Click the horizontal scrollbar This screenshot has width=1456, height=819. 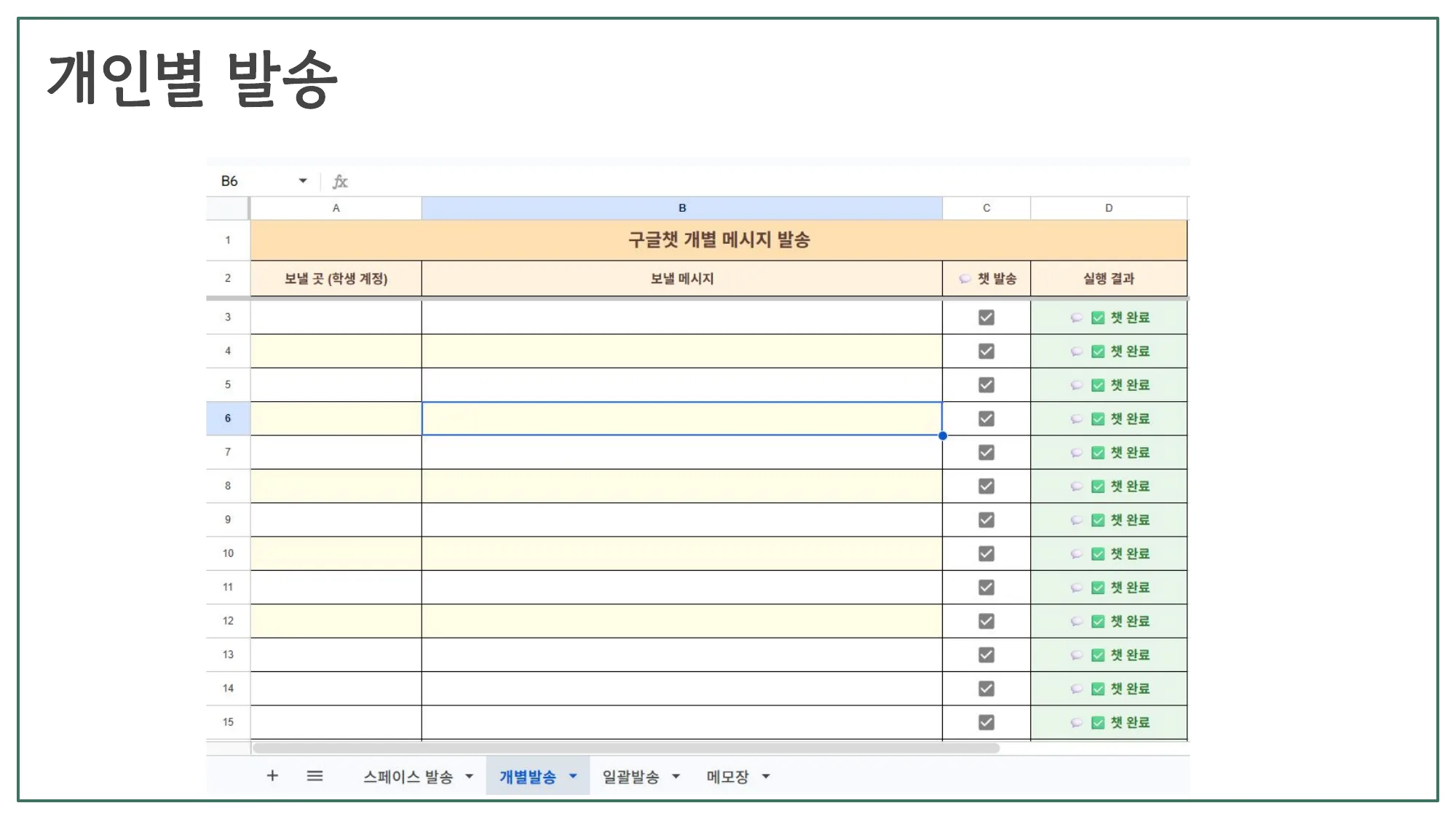pyautogui.click(x=626, y=748)
